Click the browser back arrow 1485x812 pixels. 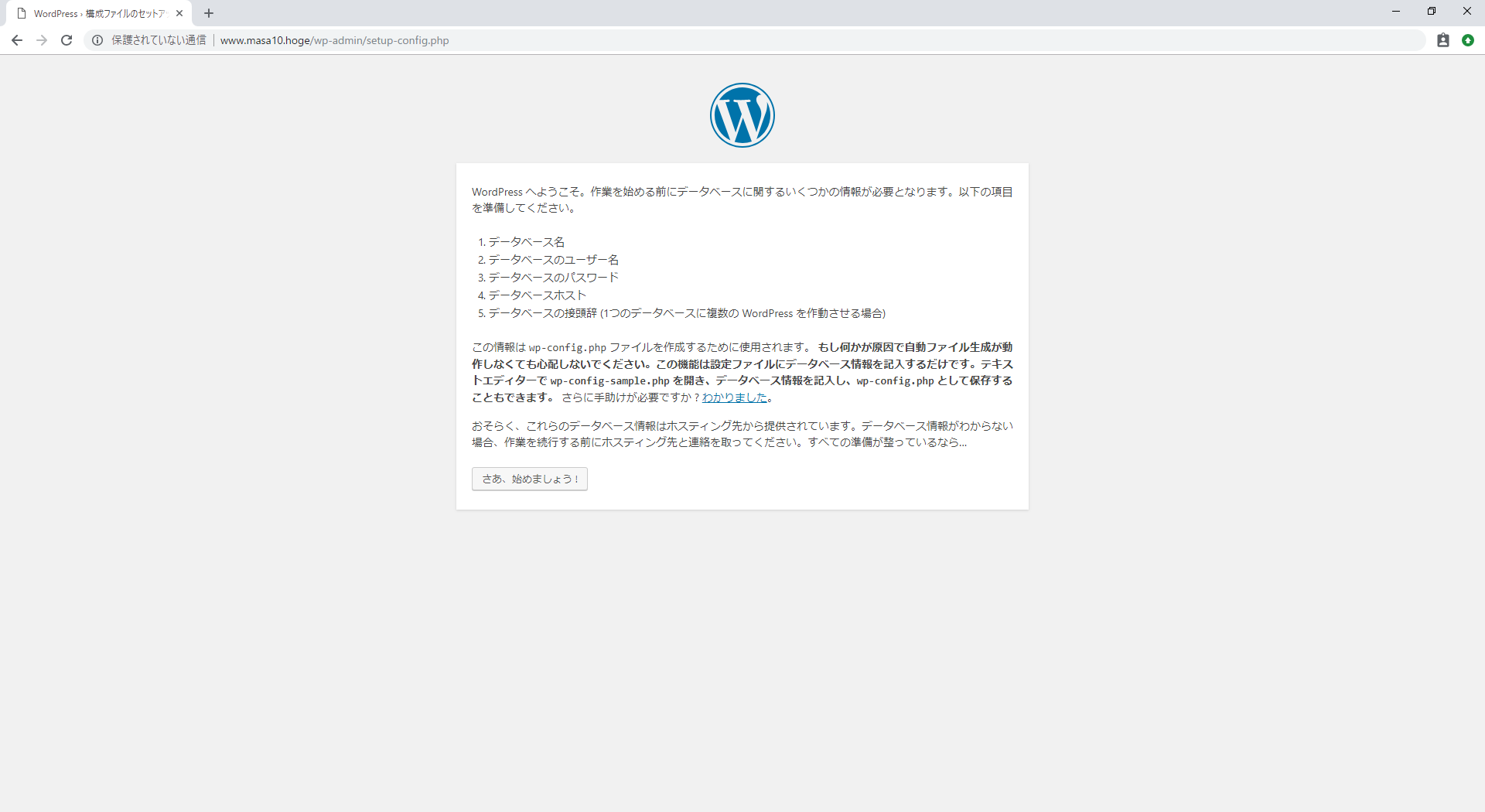tap(17, 40)
